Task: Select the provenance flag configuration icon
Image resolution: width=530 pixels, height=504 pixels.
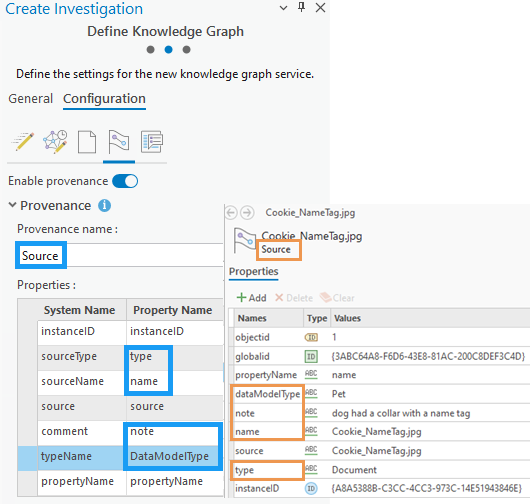Action: [119, 142]
